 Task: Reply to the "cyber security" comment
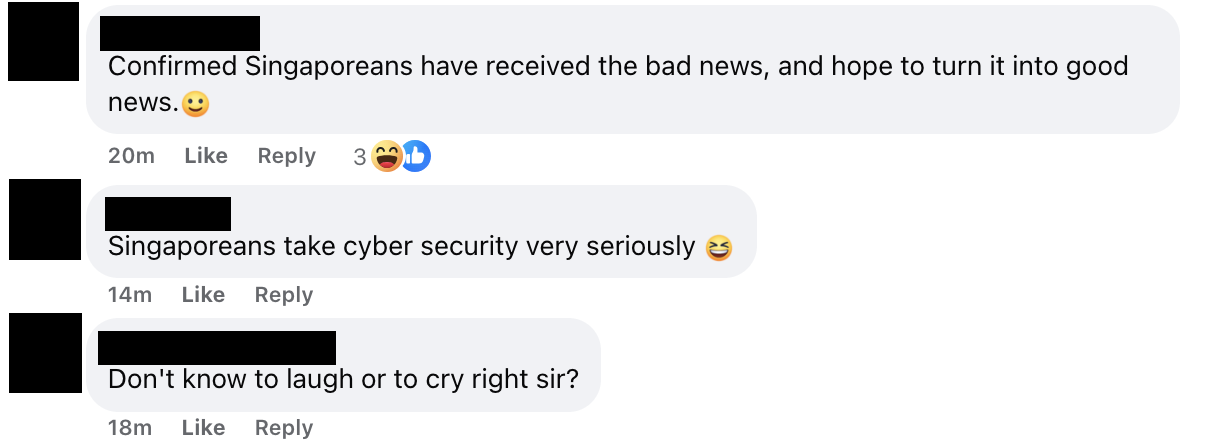(x=283, y=295)
